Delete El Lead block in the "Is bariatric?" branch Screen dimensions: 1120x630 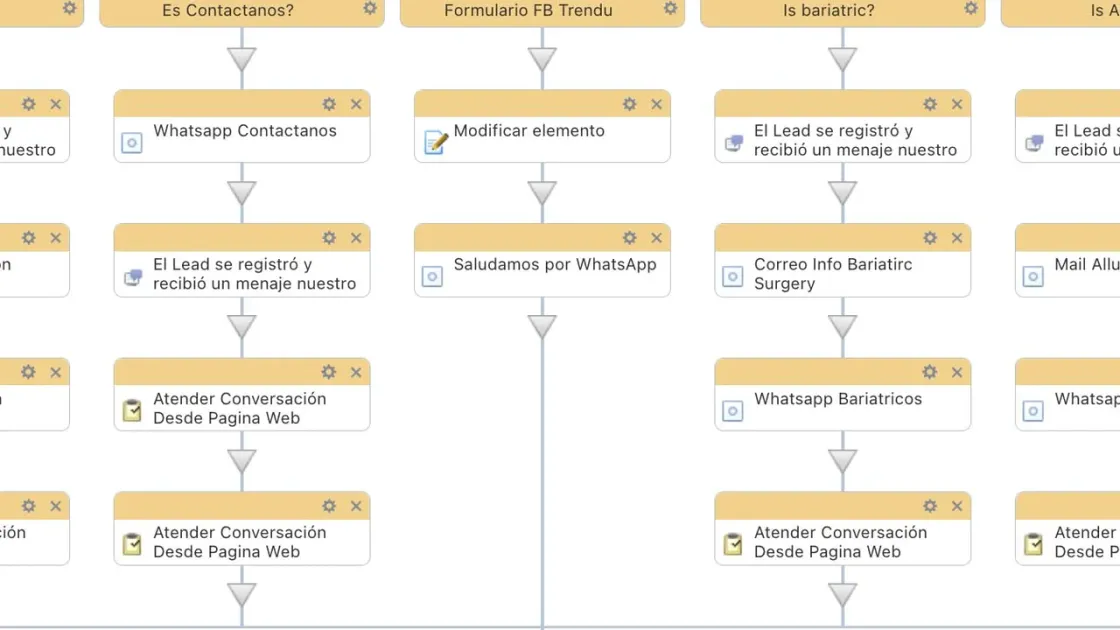click(957, 104)
